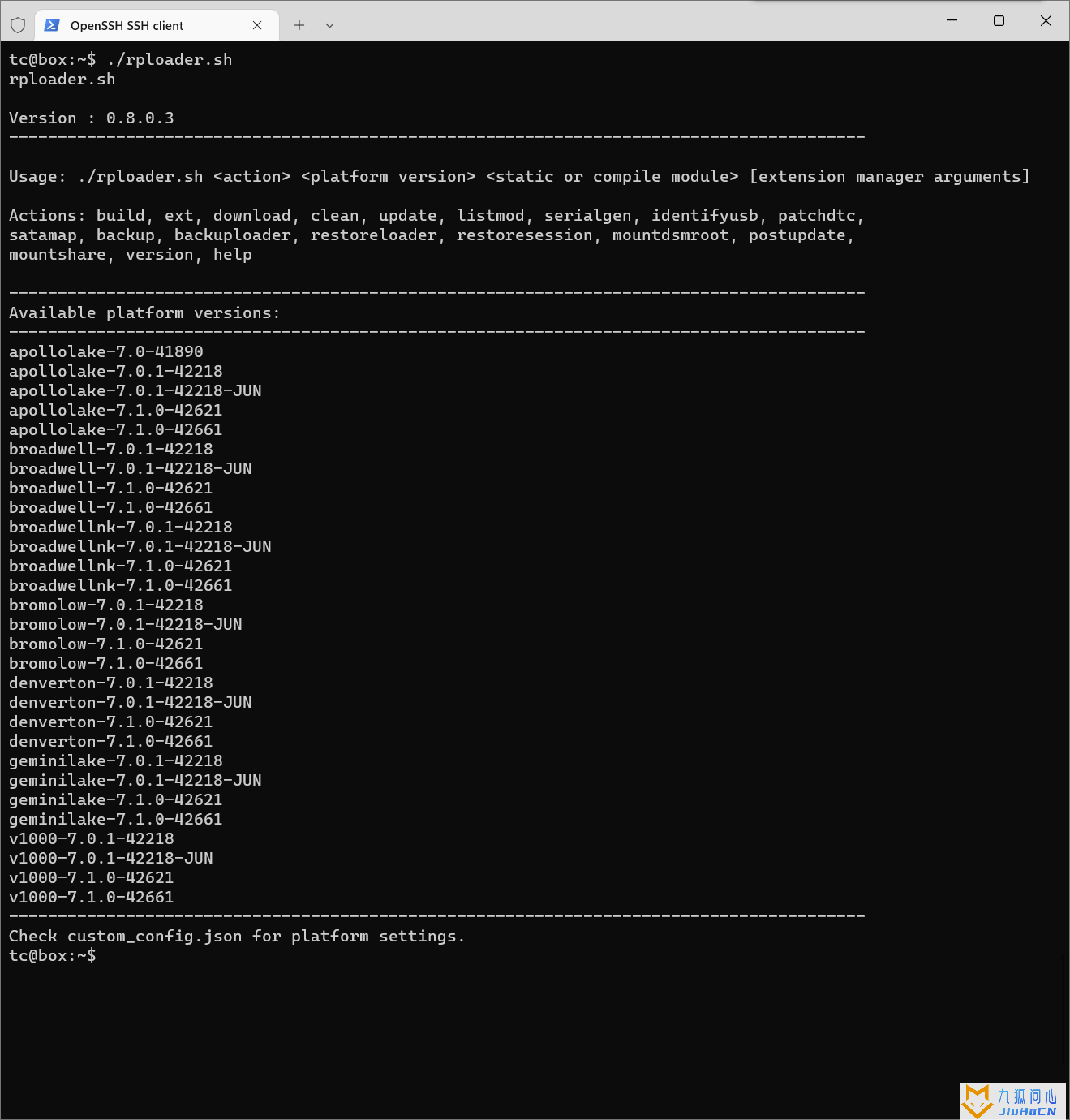Open a new tab with the plus icon
The height and width of the screenshot is (1120, 1070).
coord(299,25)
